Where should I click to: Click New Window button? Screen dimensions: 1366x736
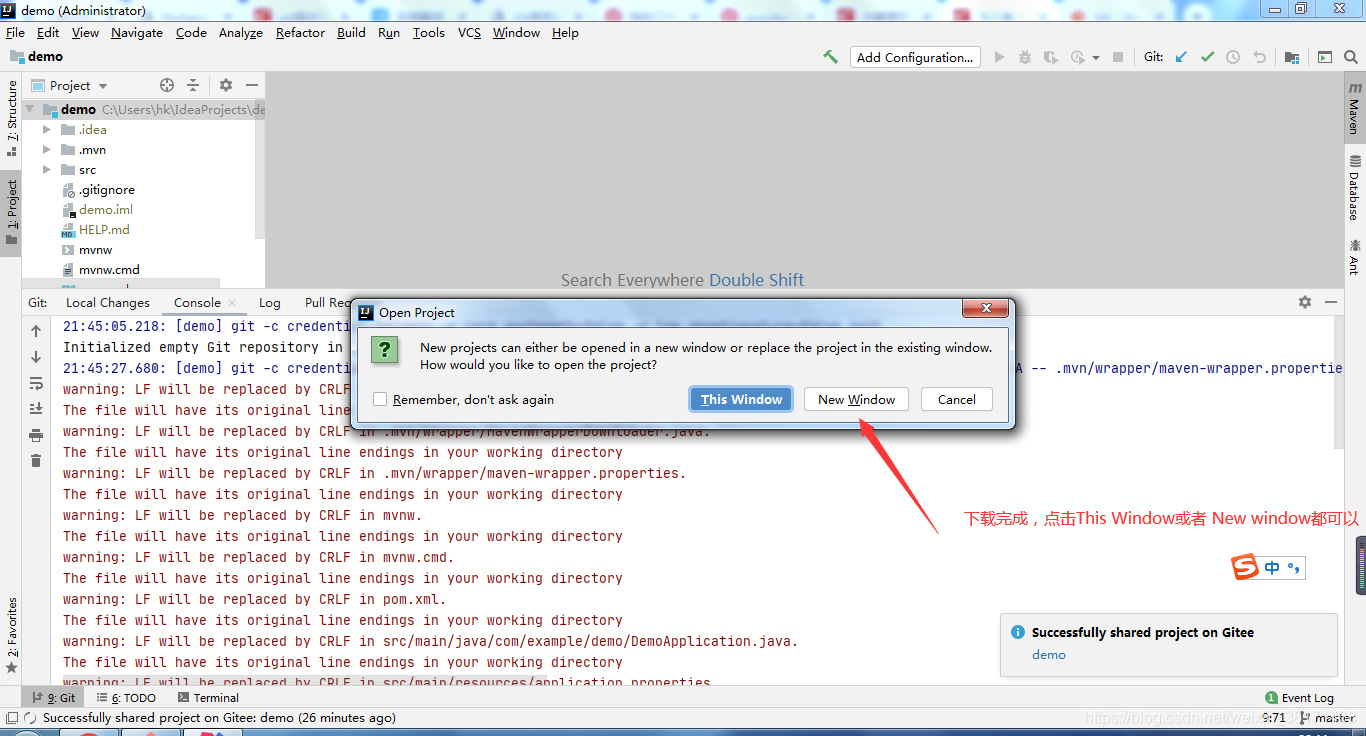pyautogui.click(x=856, y=399)
